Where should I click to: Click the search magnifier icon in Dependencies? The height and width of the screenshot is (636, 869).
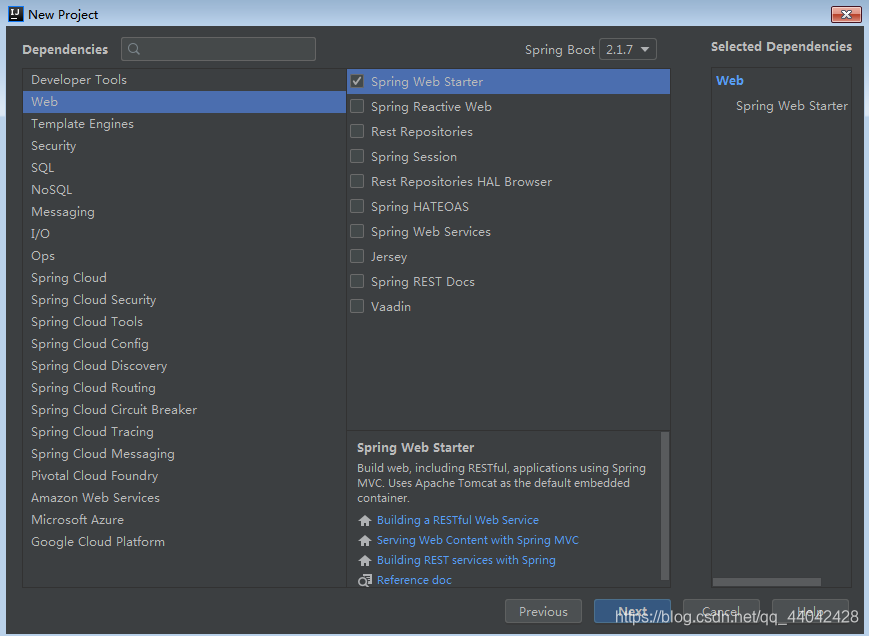tap(134, 49)
